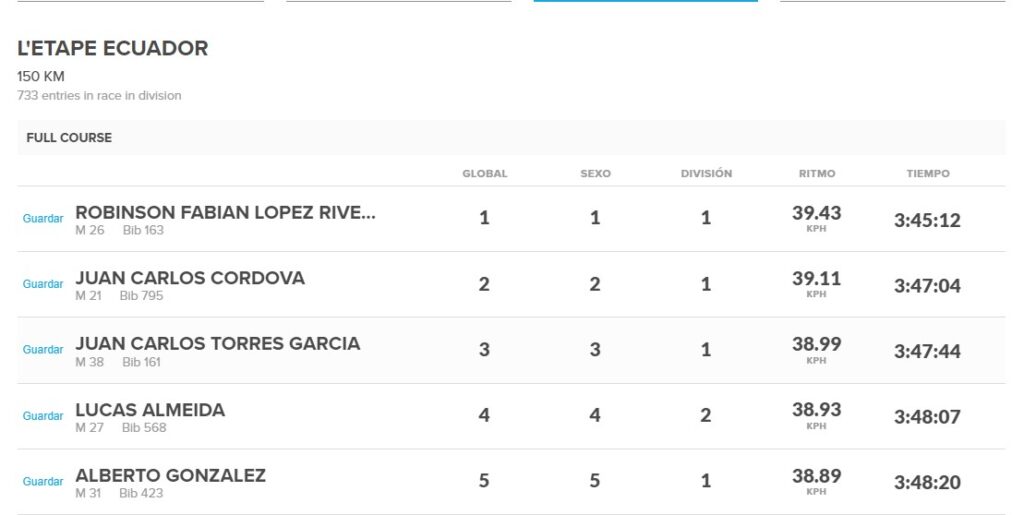Open Juan Carlos Cordova's result details
The width and height of the screenshot is (1024, 515).
pyautogui.click(x=190, y=278)
